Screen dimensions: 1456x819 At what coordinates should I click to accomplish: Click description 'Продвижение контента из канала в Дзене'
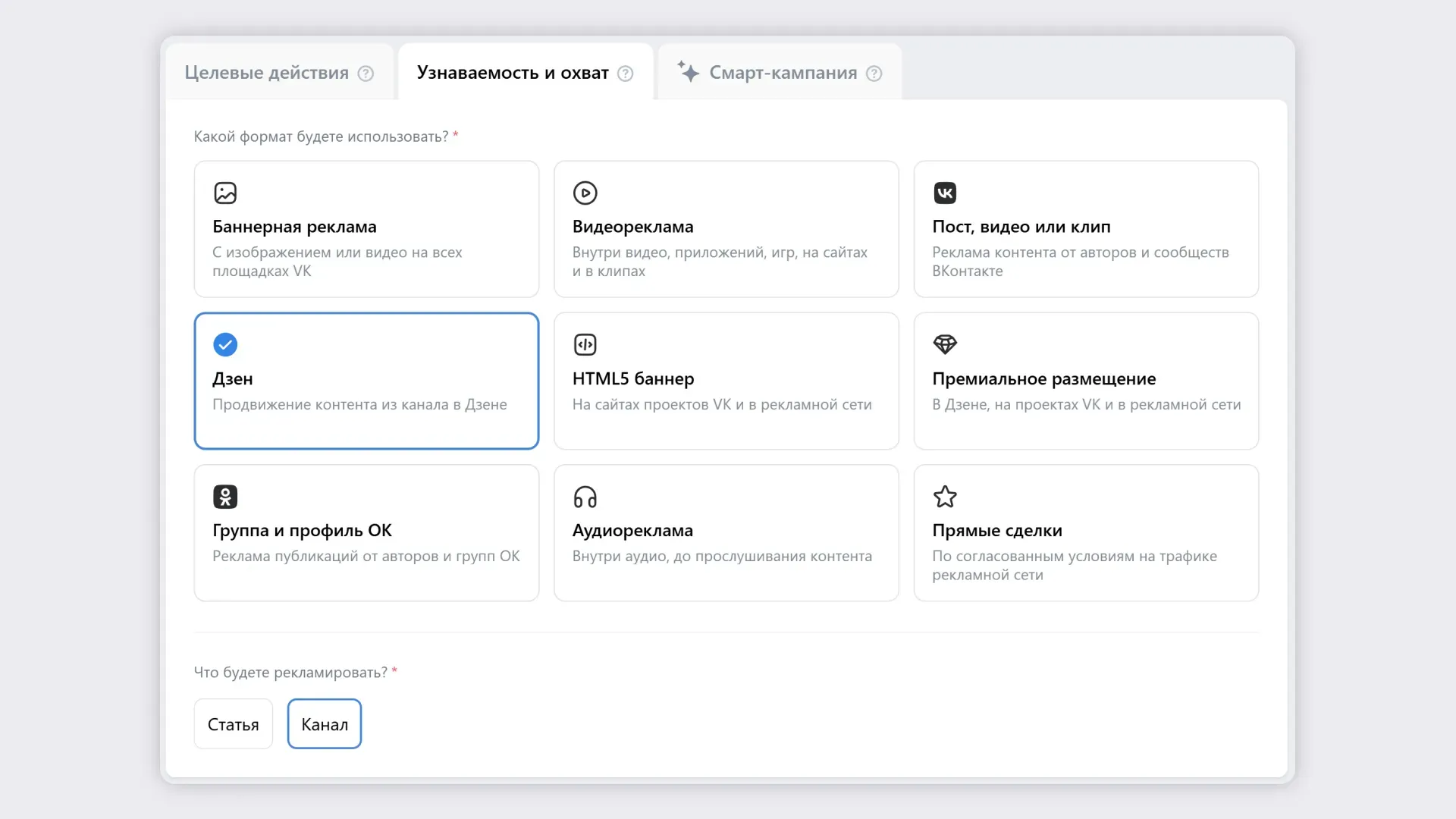pos(359,404)
